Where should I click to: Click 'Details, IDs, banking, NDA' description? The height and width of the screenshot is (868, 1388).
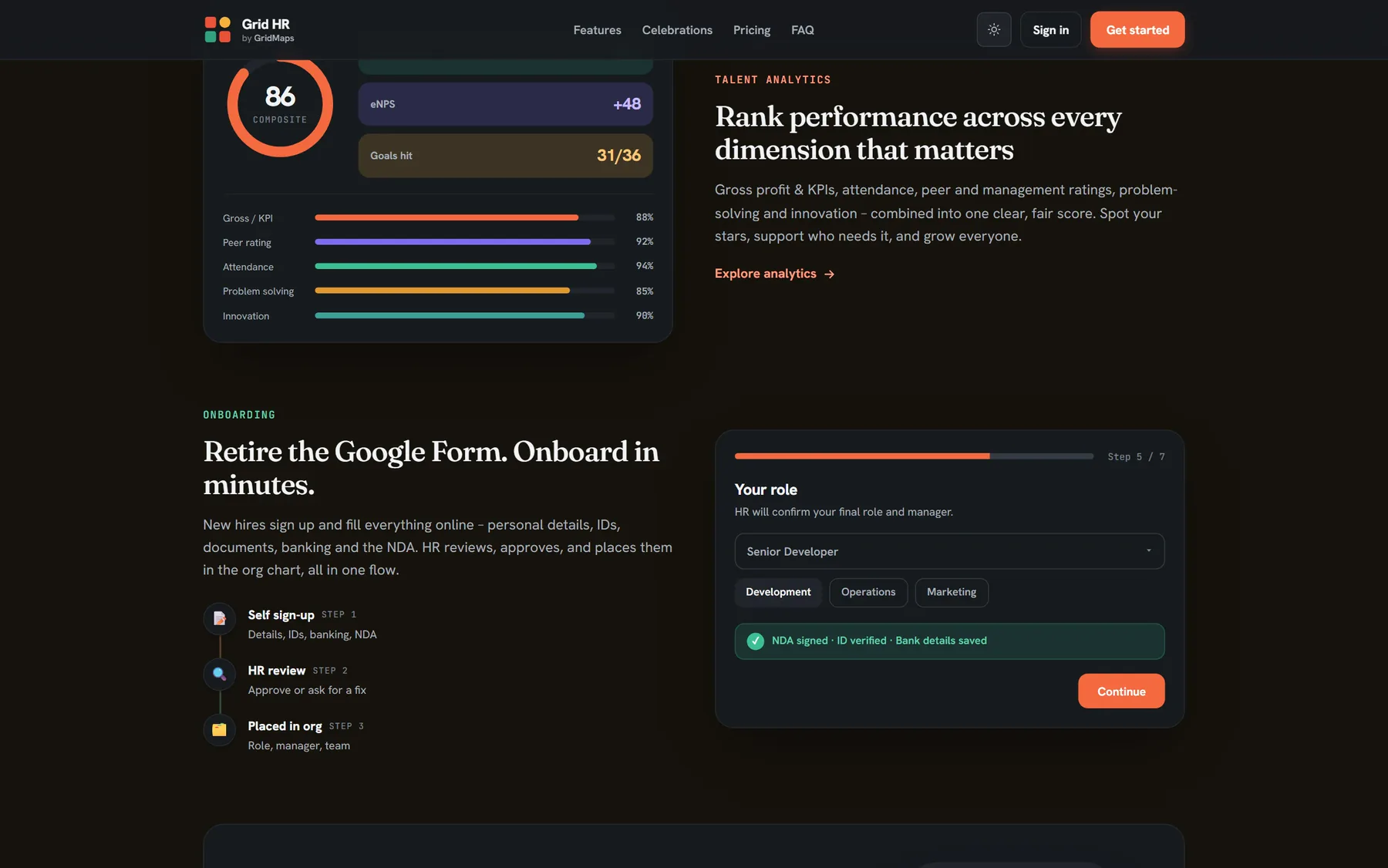tap(312, 634)
